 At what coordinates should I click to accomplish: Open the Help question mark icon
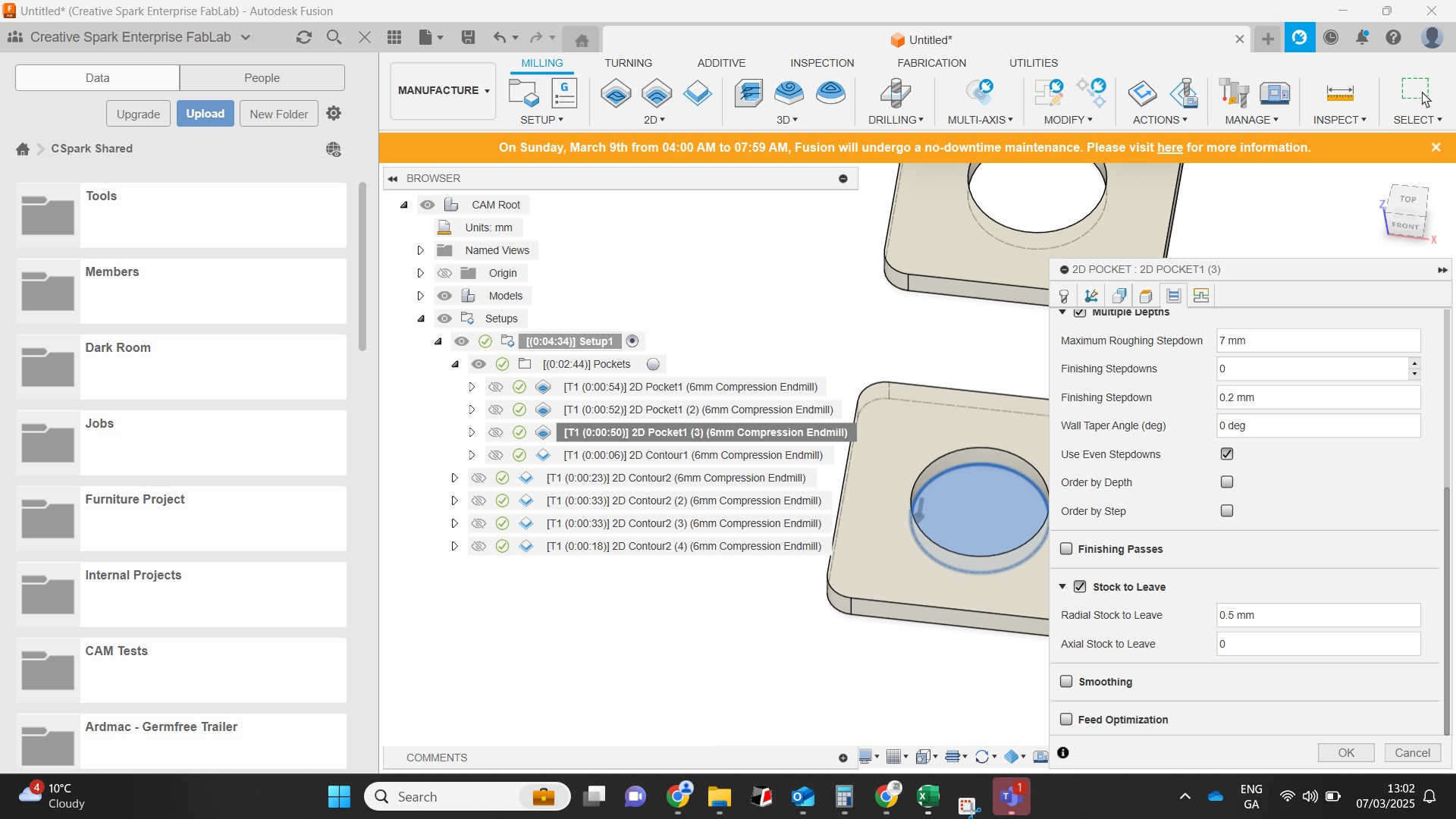[x=1394, y=37]
